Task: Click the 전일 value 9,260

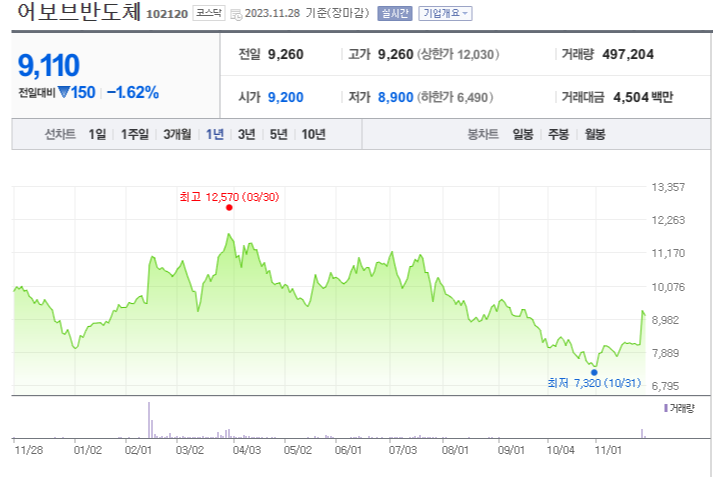Action: [x=286, y=55]
